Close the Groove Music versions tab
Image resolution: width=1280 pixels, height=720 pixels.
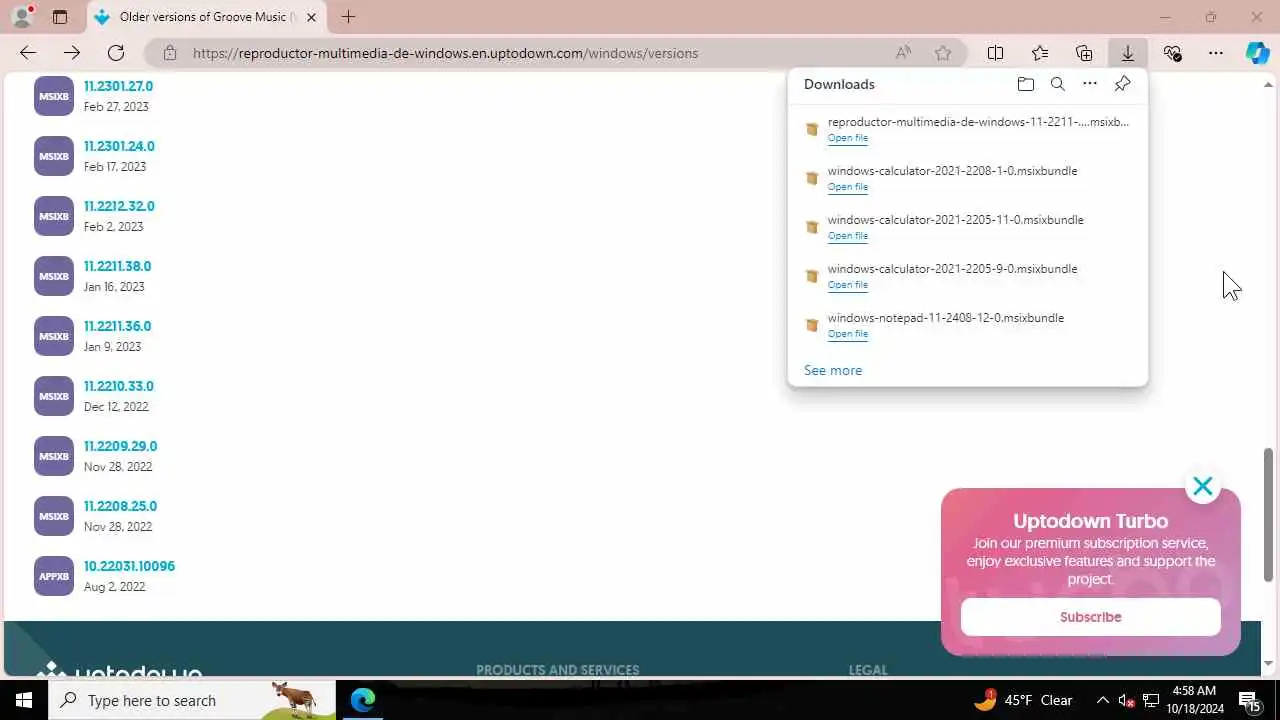(x=311, y=17)
